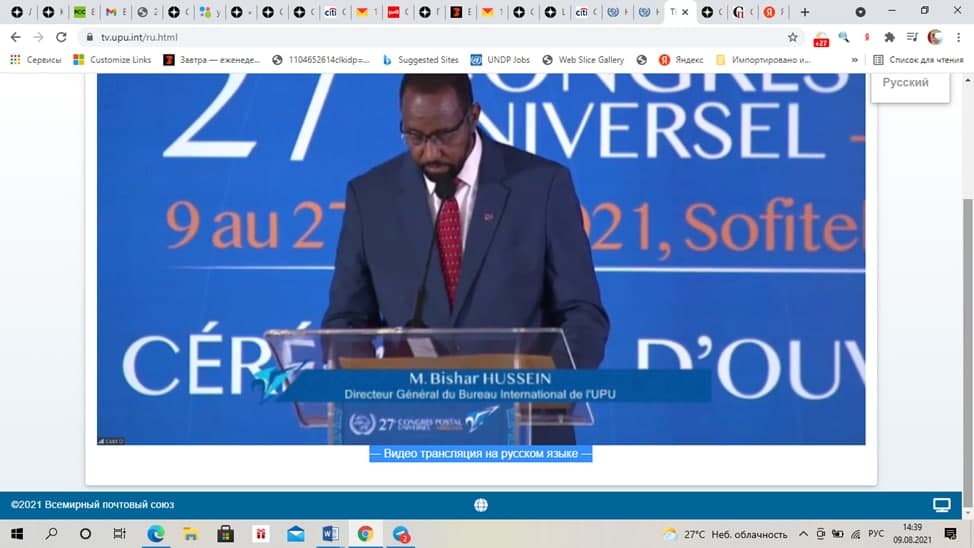Click the globe icon in page footer
Viewport: 974px width, 548px height.
(x=481, y=505)
